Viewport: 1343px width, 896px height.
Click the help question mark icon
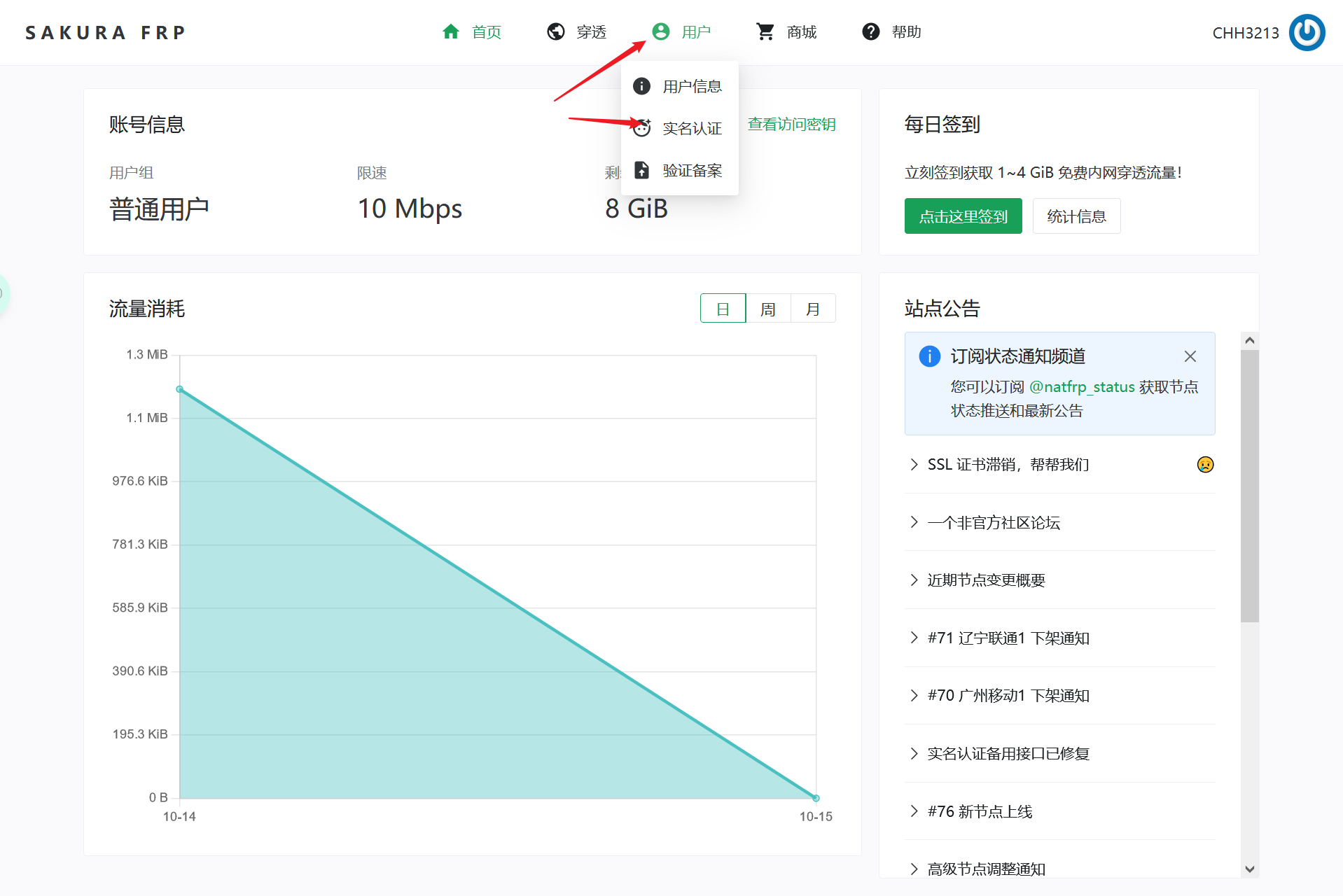tap(870, 31)
